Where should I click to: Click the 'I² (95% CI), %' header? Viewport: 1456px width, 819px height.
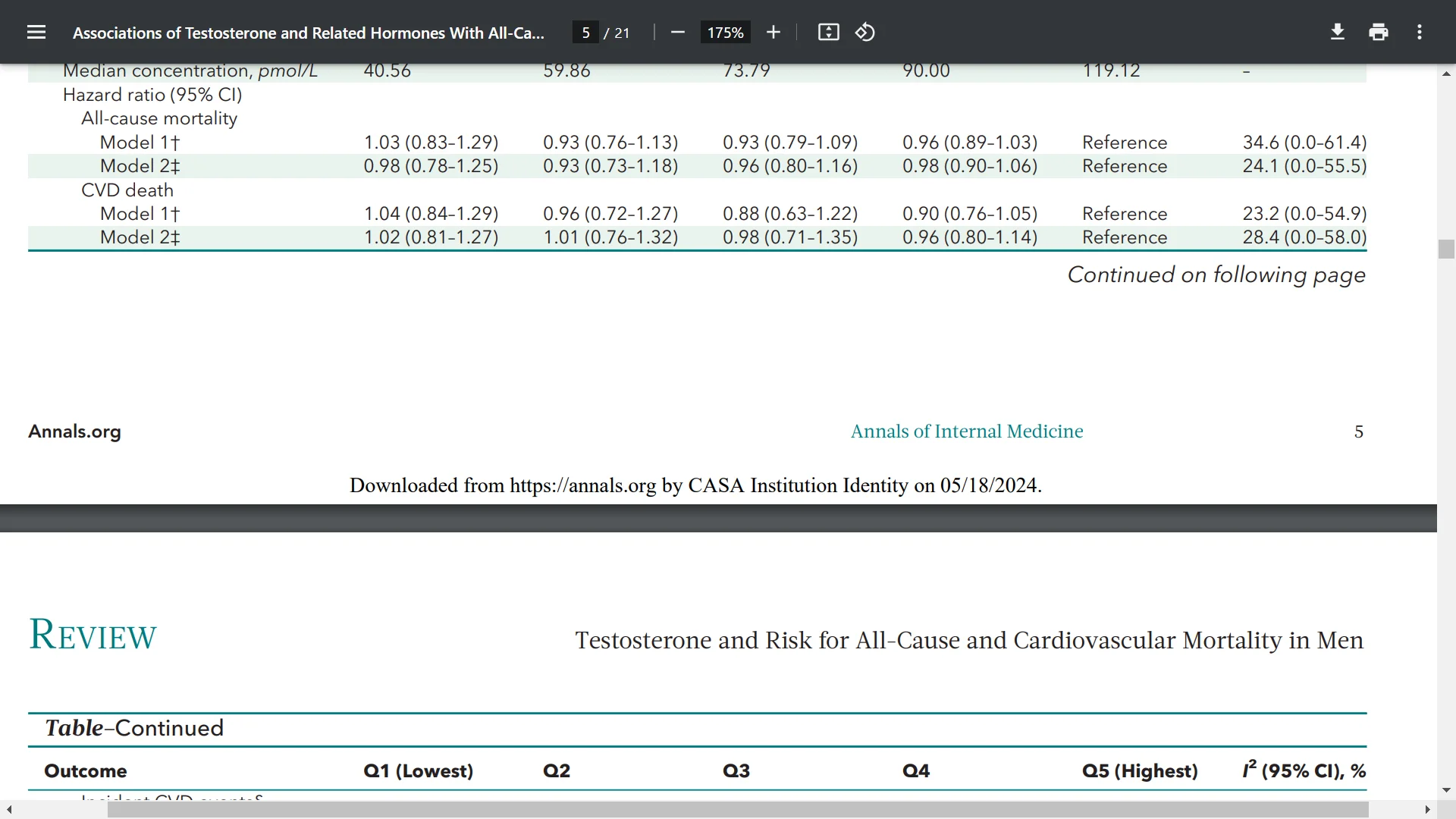[1304, 770]
